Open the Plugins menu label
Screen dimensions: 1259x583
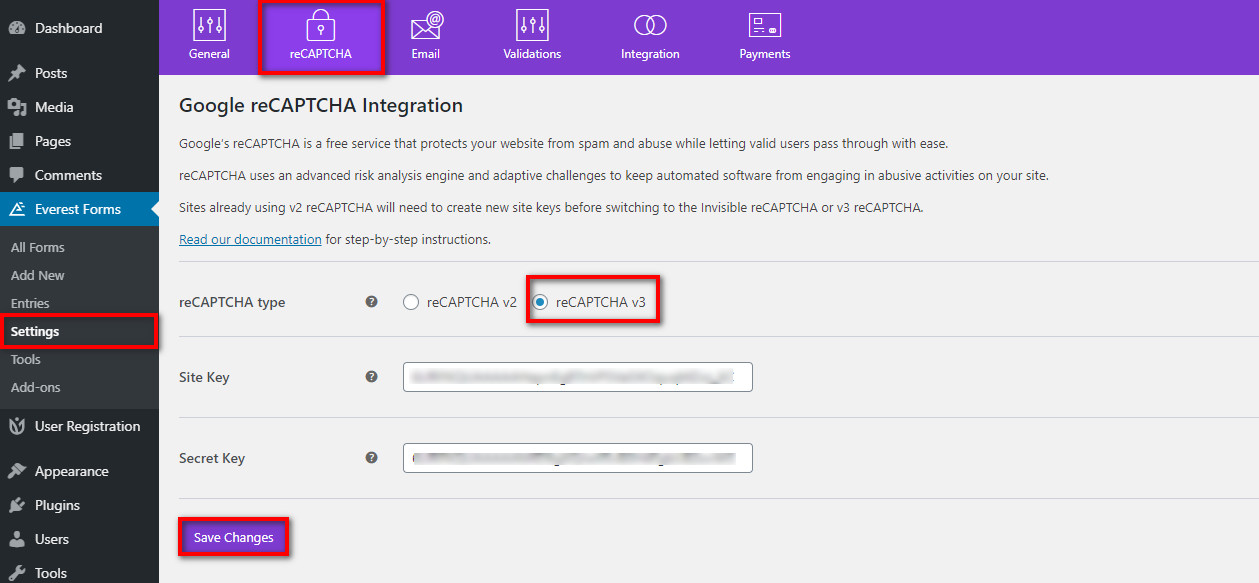pos(57,505)
